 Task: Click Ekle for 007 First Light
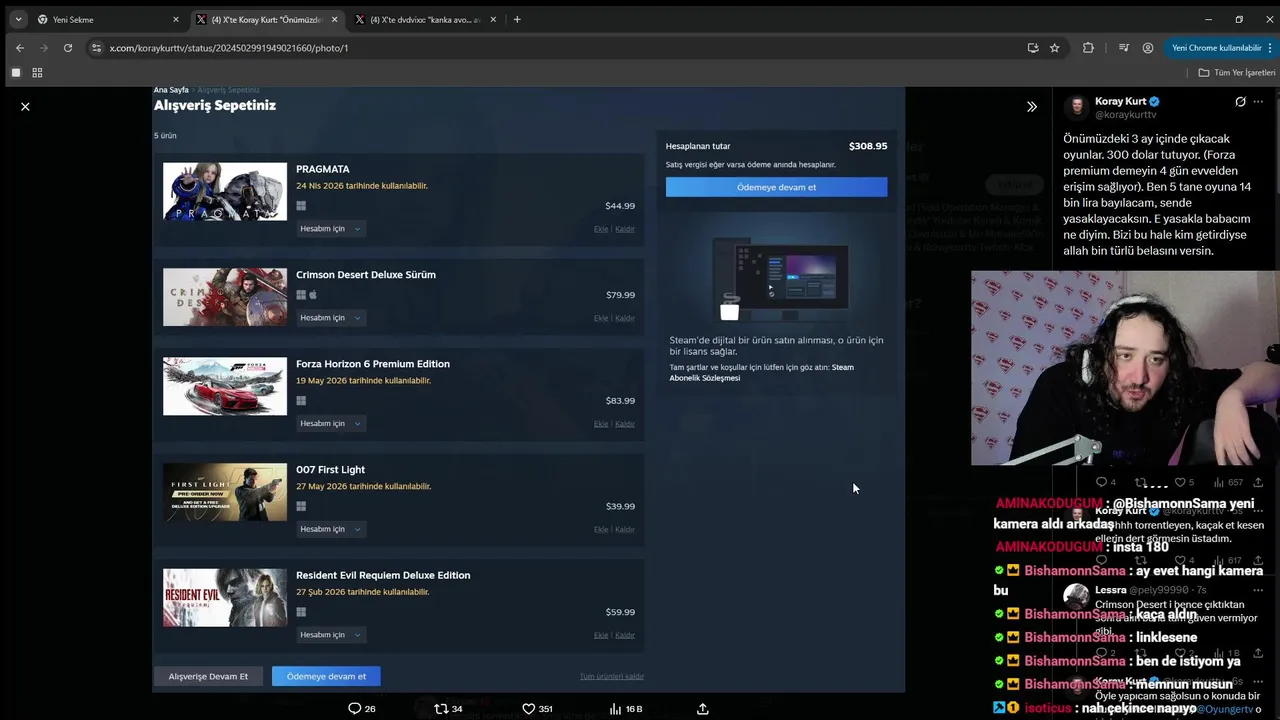pos(601,529)
